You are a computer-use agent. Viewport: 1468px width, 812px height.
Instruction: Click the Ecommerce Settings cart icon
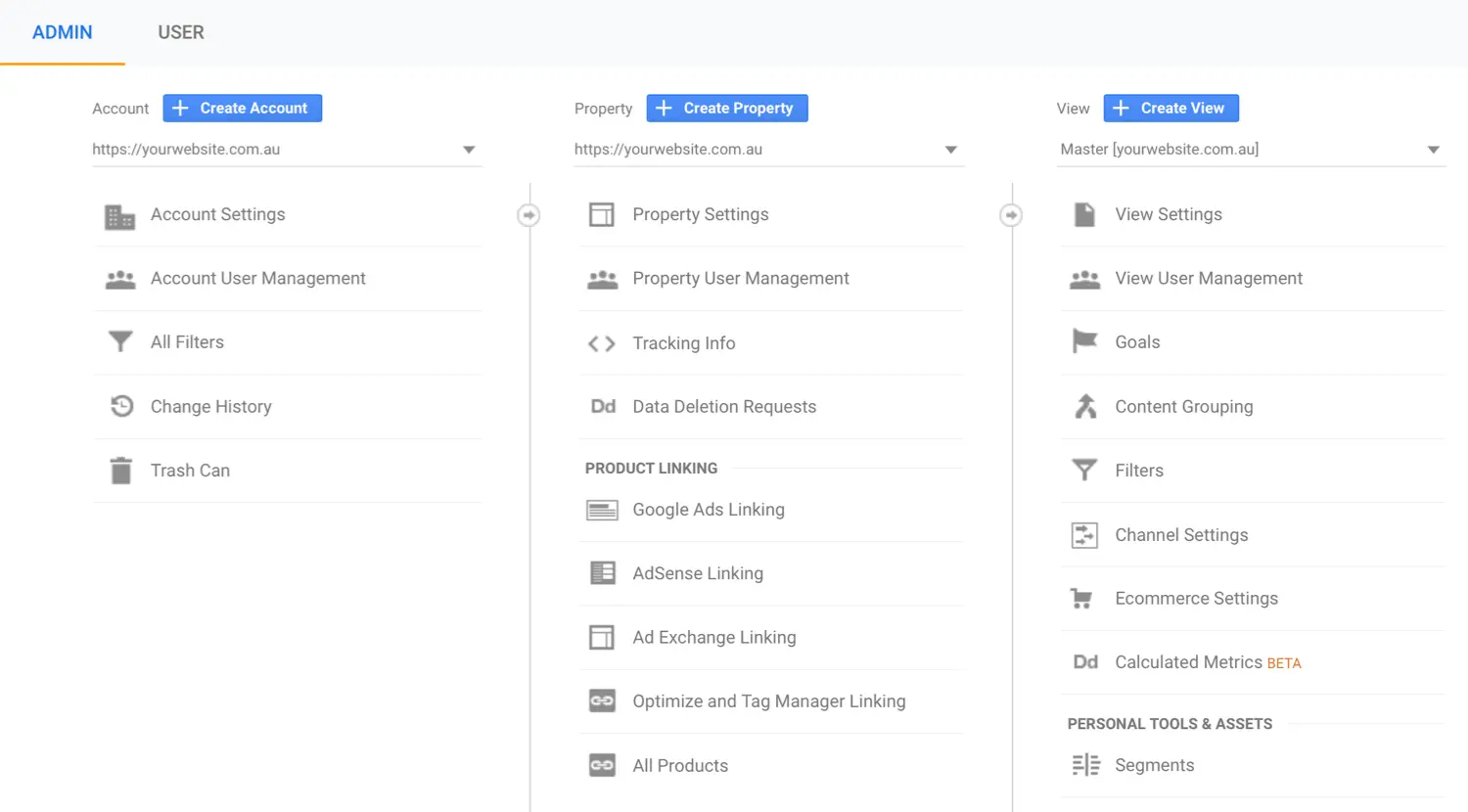[1081, 599]
